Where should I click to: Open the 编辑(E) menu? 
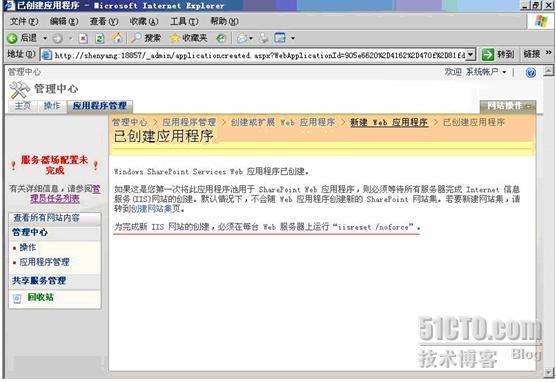[64, 22]
